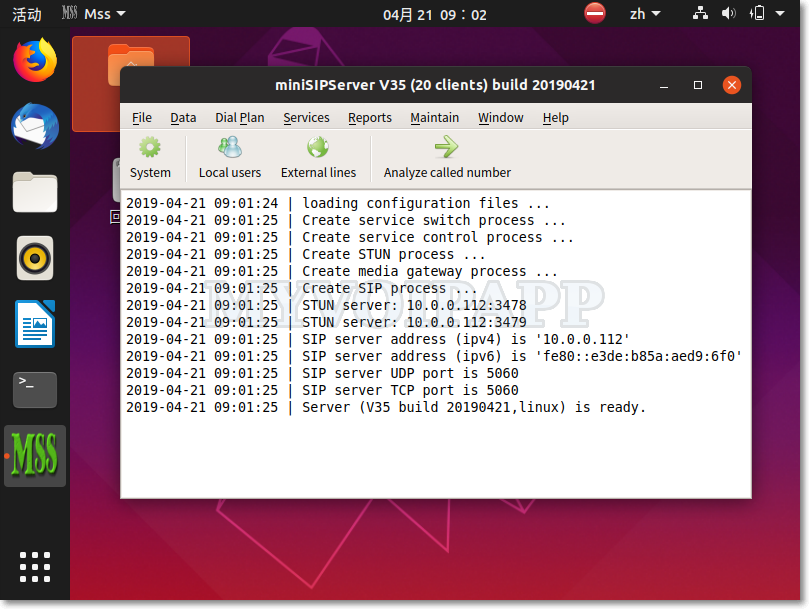Click log line 'SIP server TCP port is 5060'
The height and width of the screenshot is (609, 809).
[x=322, y=391]
